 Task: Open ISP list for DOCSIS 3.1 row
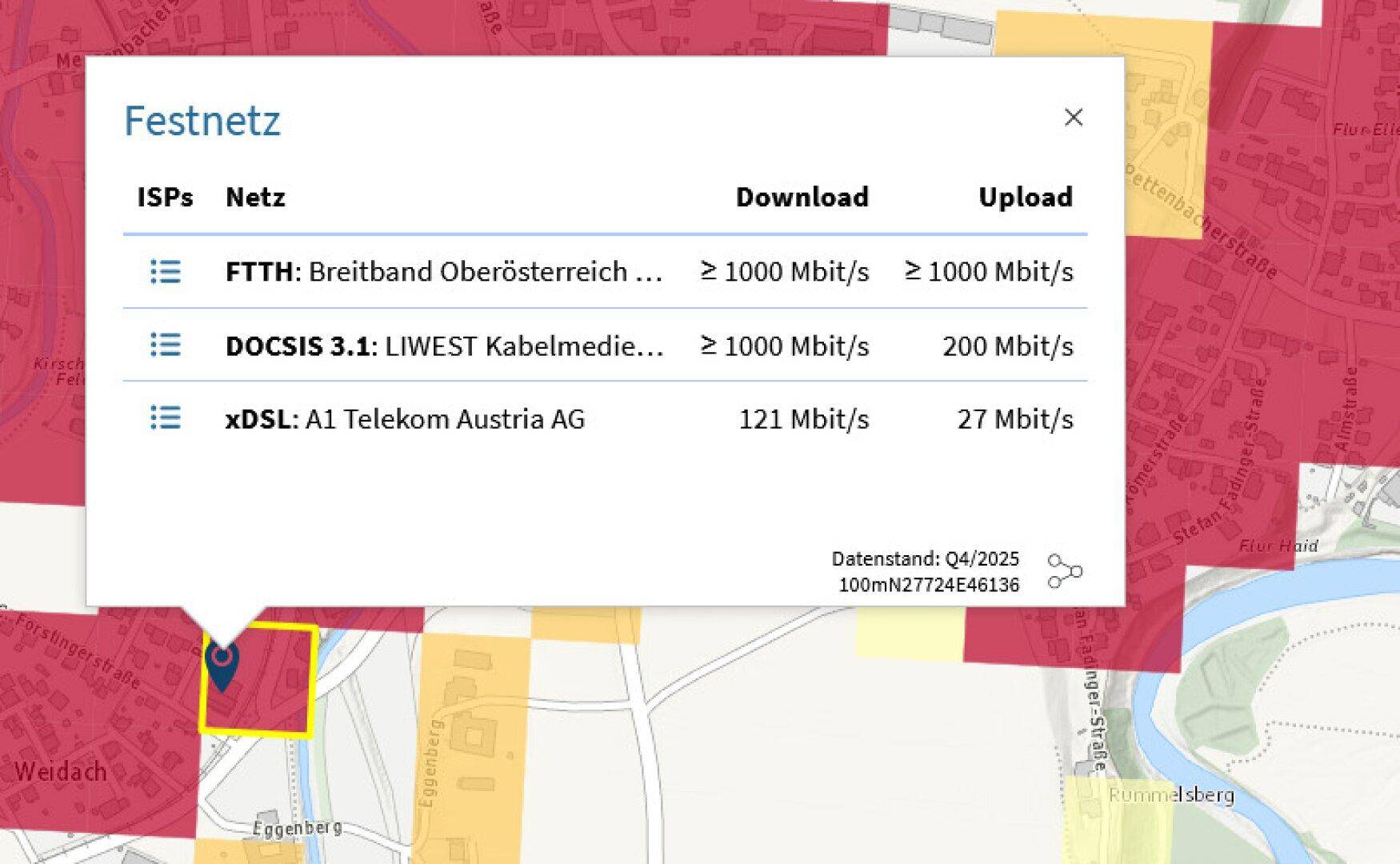point(166,346)
